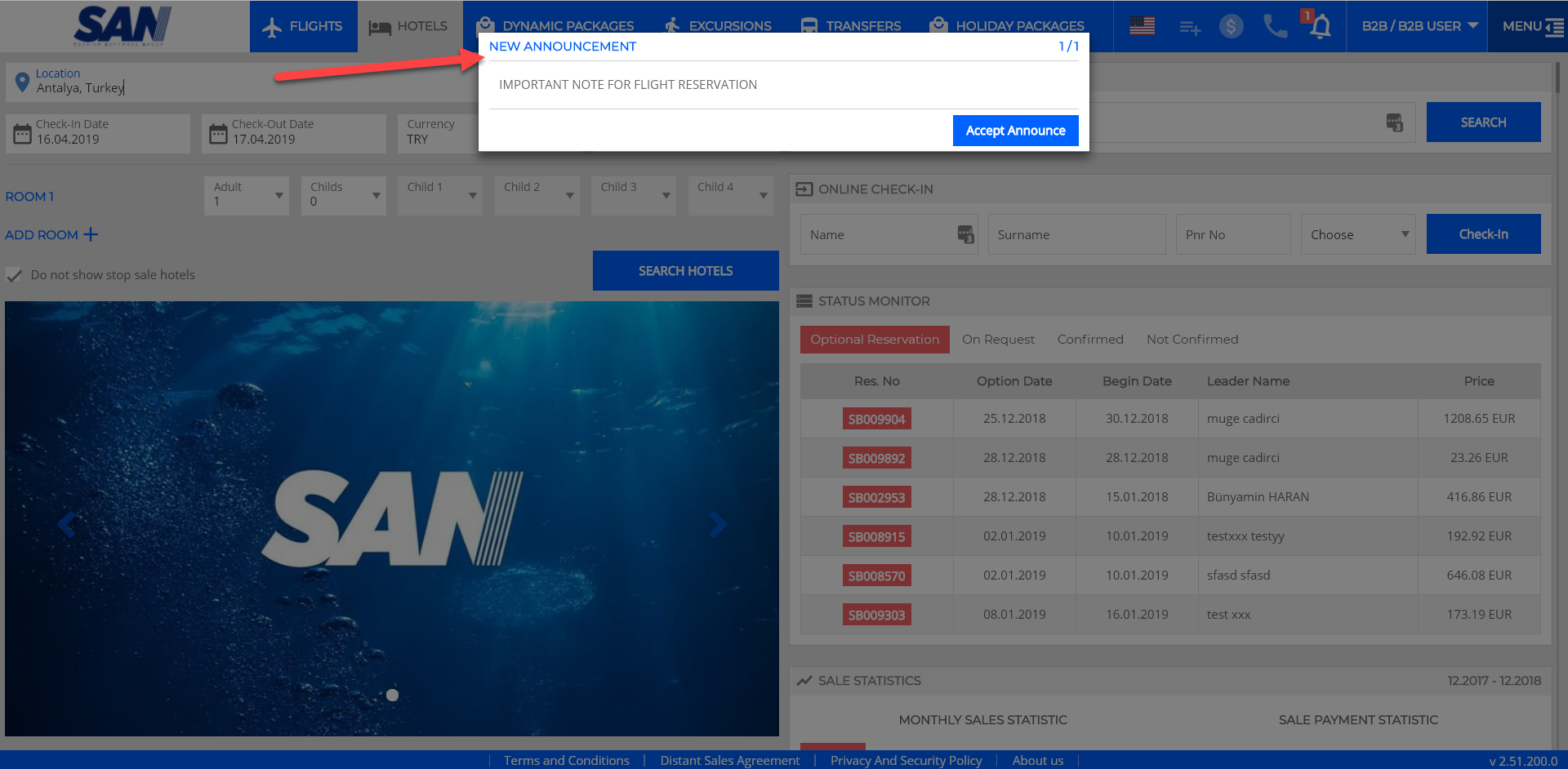Click the Status Monitor header icon
The image size is (1568, 769).
click(804, 301)
